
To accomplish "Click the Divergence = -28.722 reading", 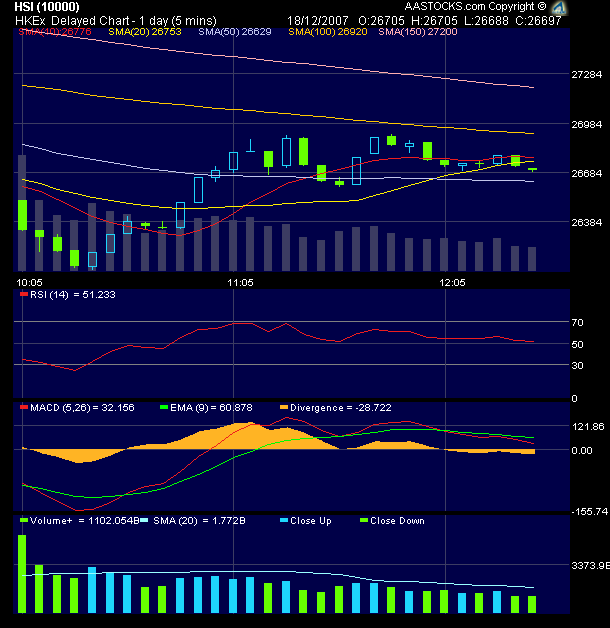I will [x=341, y=408].
